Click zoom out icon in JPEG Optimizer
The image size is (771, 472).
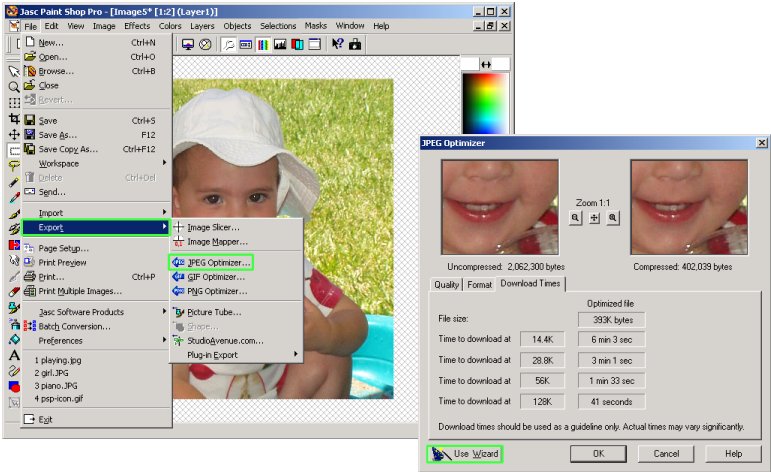point(575,218)
